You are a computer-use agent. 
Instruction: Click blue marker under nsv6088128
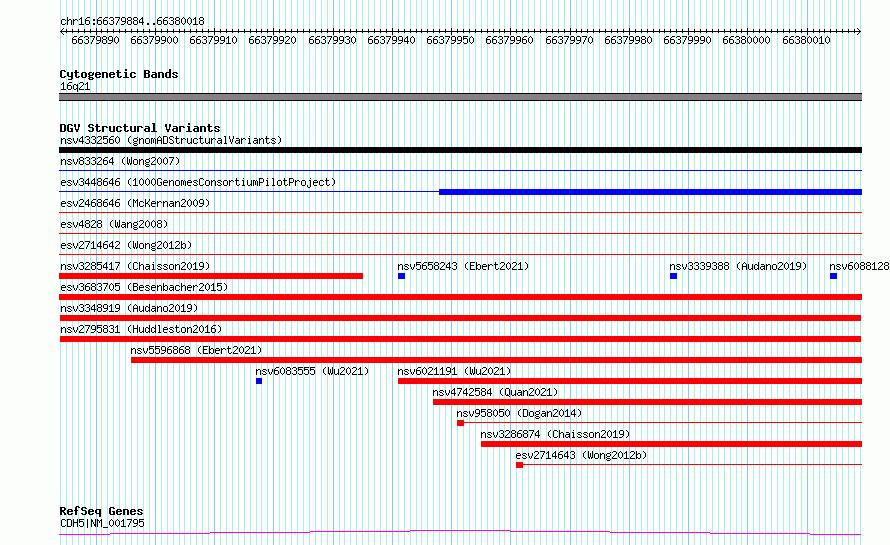(833, 276)
